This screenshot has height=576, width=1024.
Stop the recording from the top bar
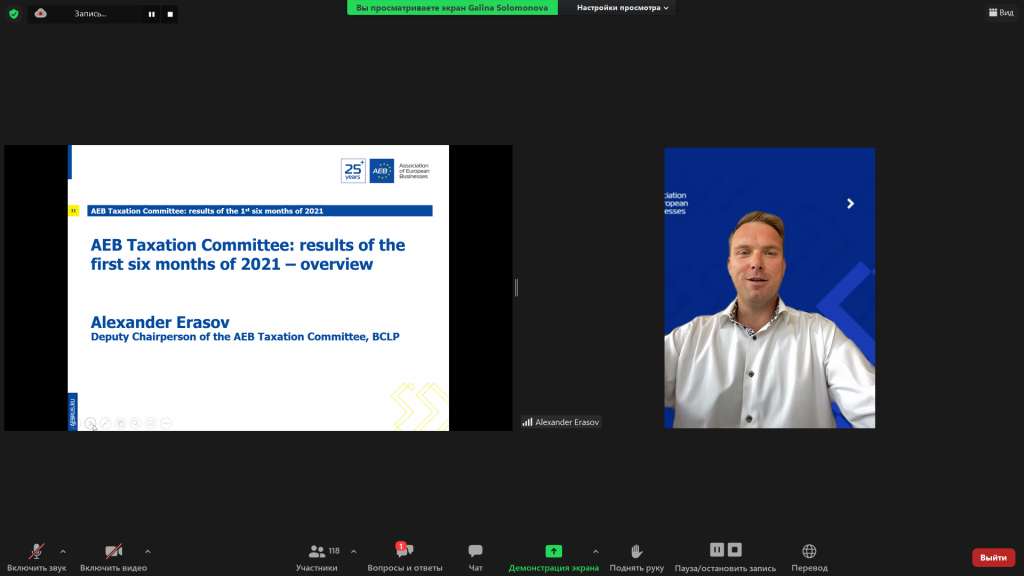pyautogui.click(x=170, y=14)
